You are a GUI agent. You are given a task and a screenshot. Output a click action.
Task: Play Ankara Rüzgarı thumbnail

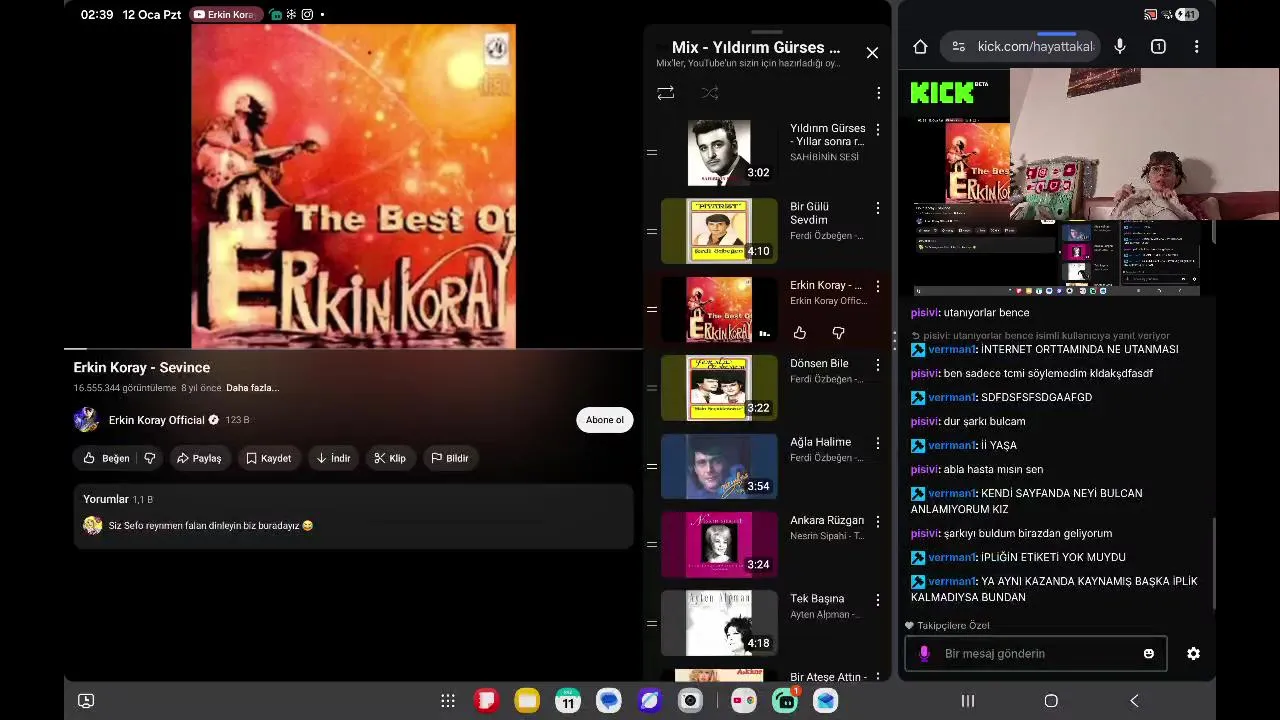pyautogui.click(x=719, y=545)
